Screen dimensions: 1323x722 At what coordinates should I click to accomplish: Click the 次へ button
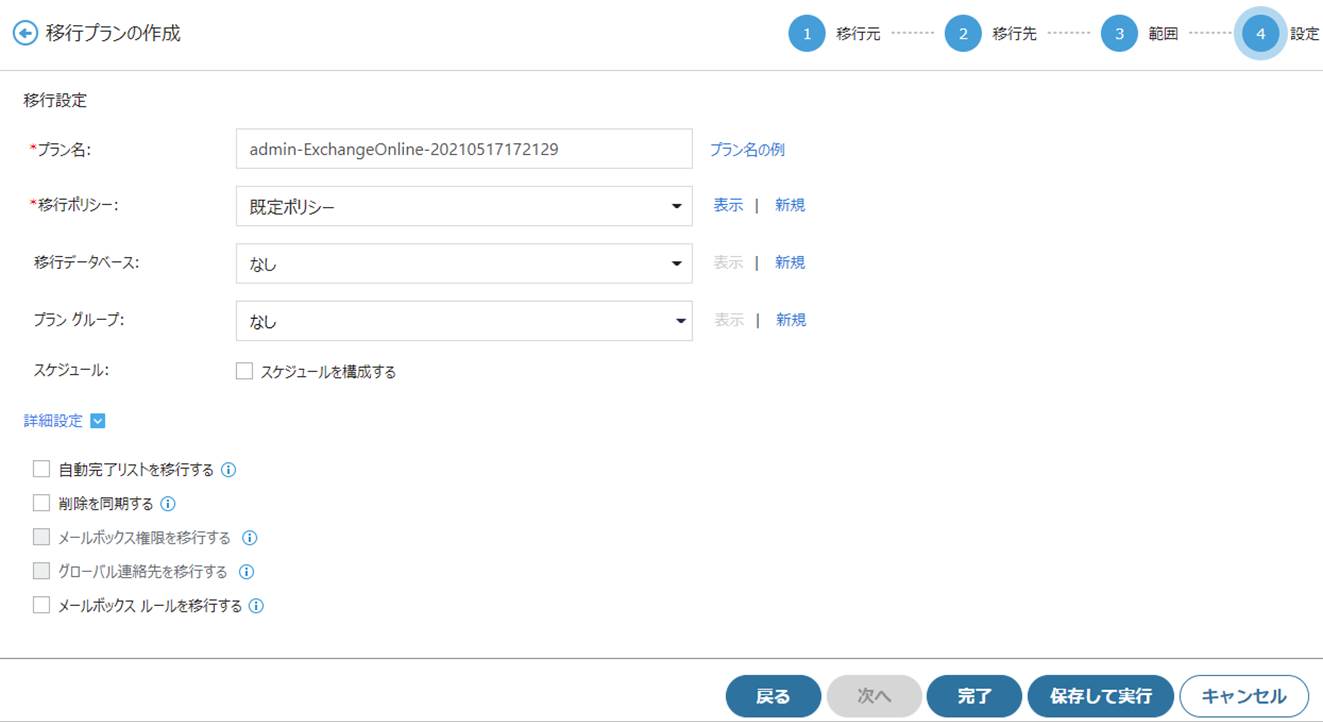coord(874,696)
